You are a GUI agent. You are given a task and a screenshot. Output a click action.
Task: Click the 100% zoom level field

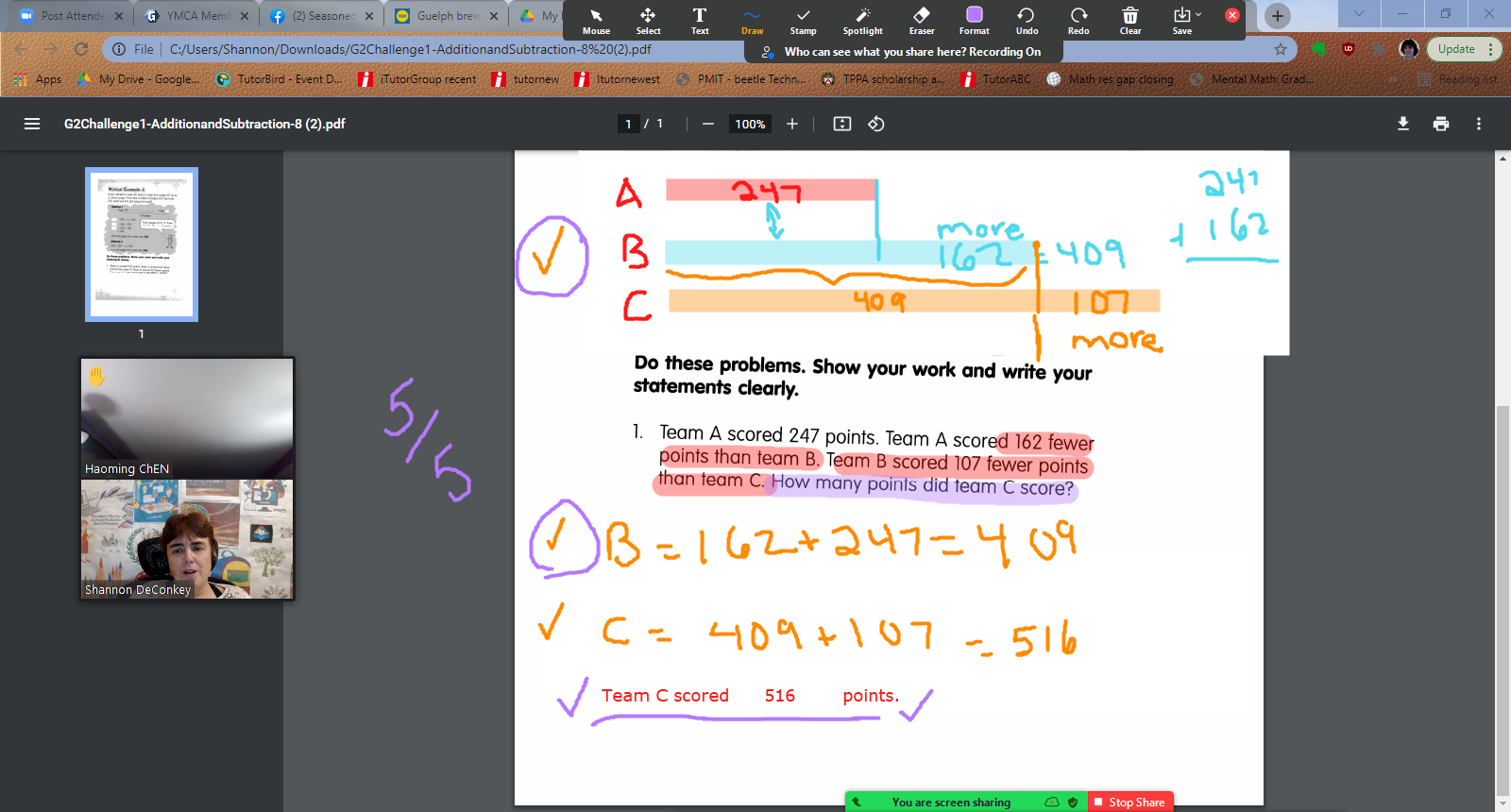pos(750,124)
